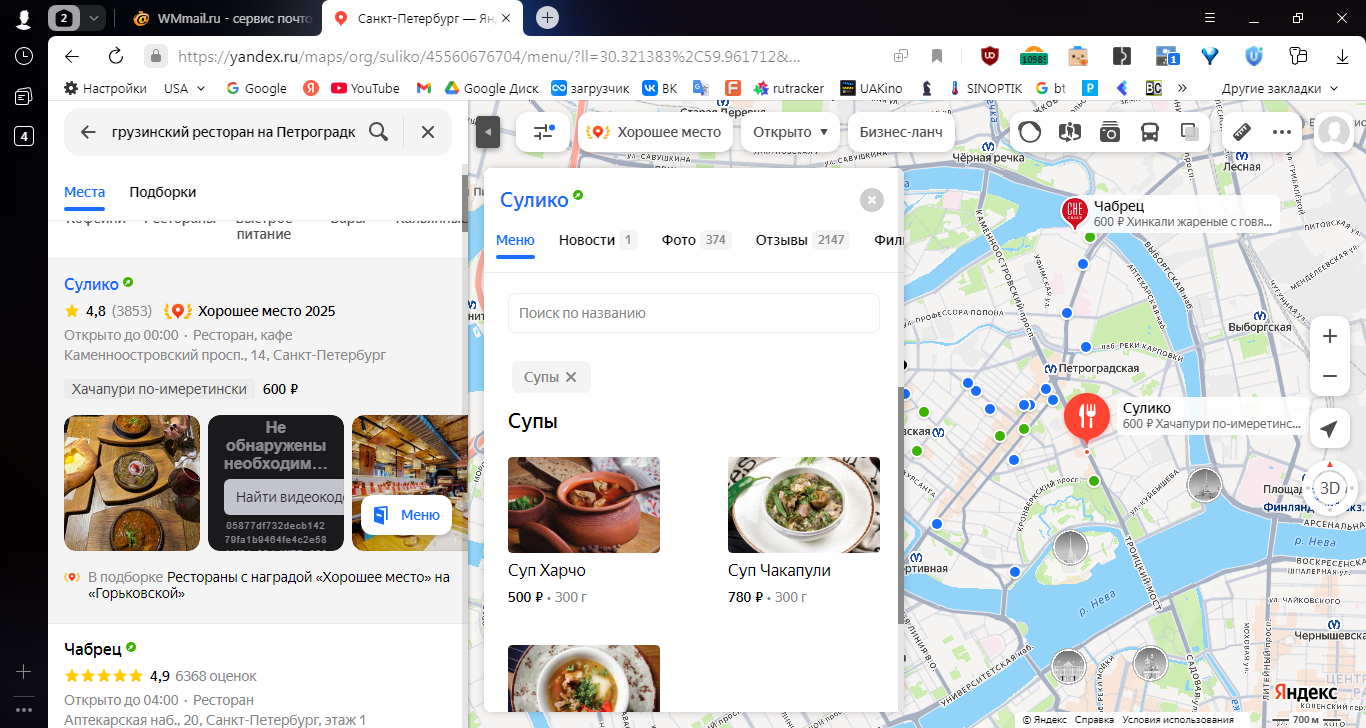This screenshot has width=1366, height=728.
Task: Open the browser history clock icon in the sidebar
Action: coord(24,56)
